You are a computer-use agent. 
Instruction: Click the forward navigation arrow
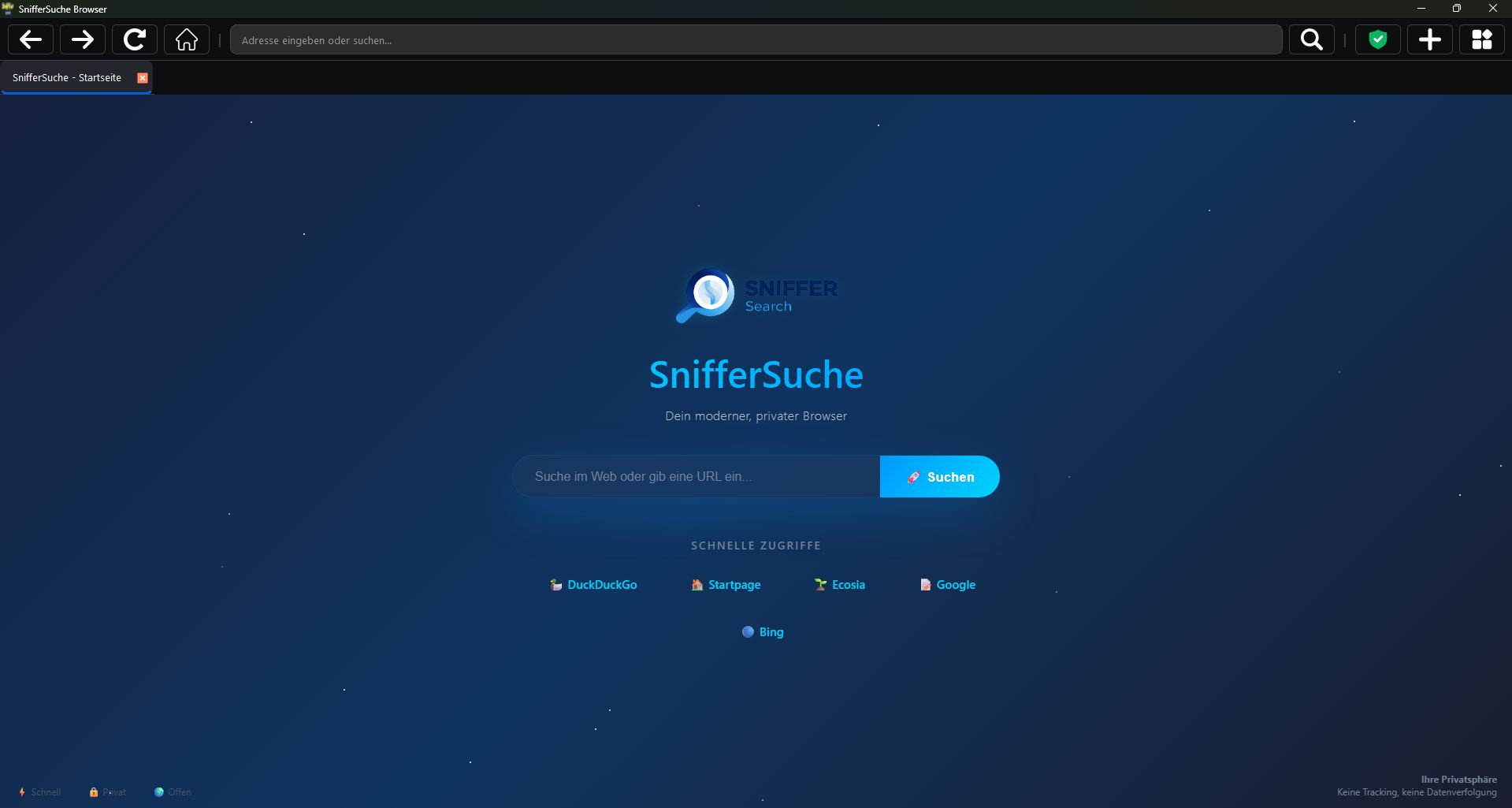click(x=83, y=39)
